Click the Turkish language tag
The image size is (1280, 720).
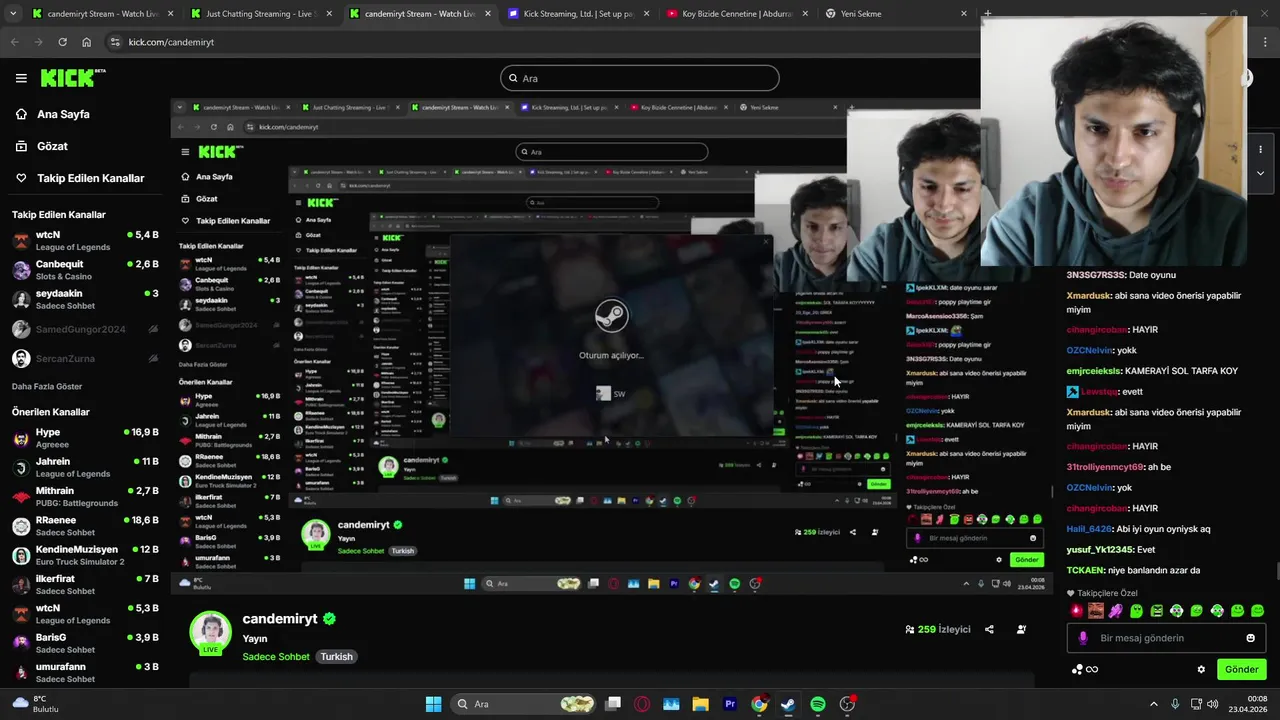(x=337, y=657)
